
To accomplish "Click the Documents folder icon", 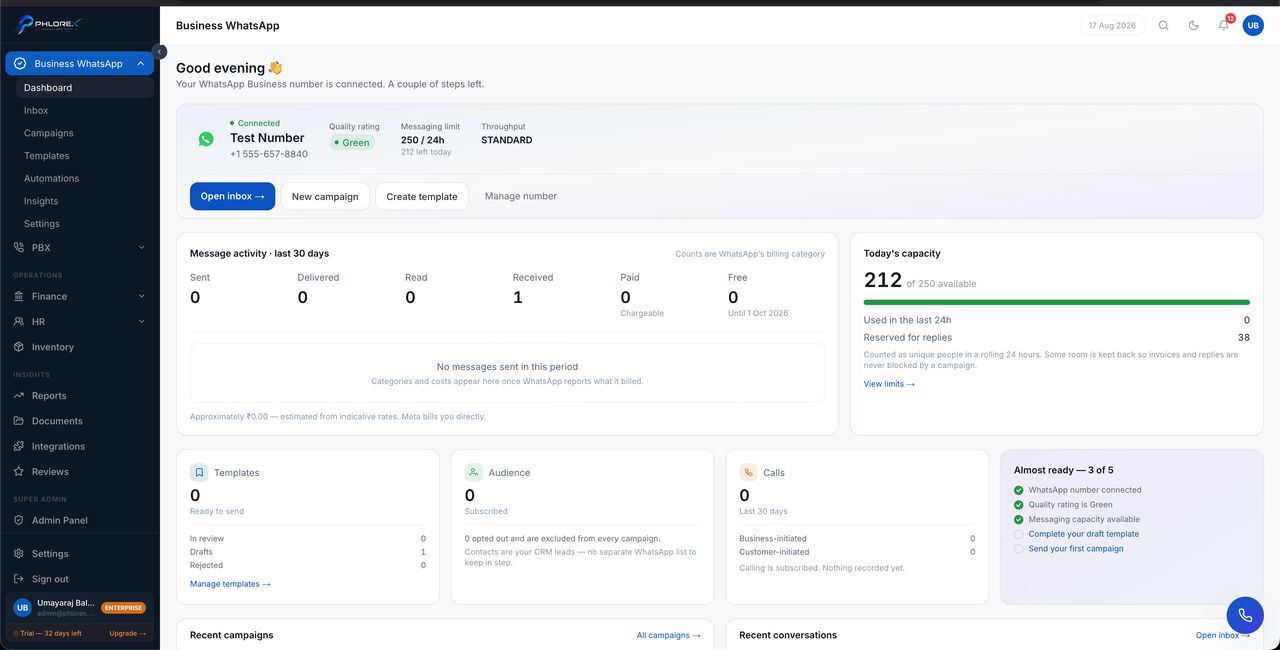I will 20,421.
